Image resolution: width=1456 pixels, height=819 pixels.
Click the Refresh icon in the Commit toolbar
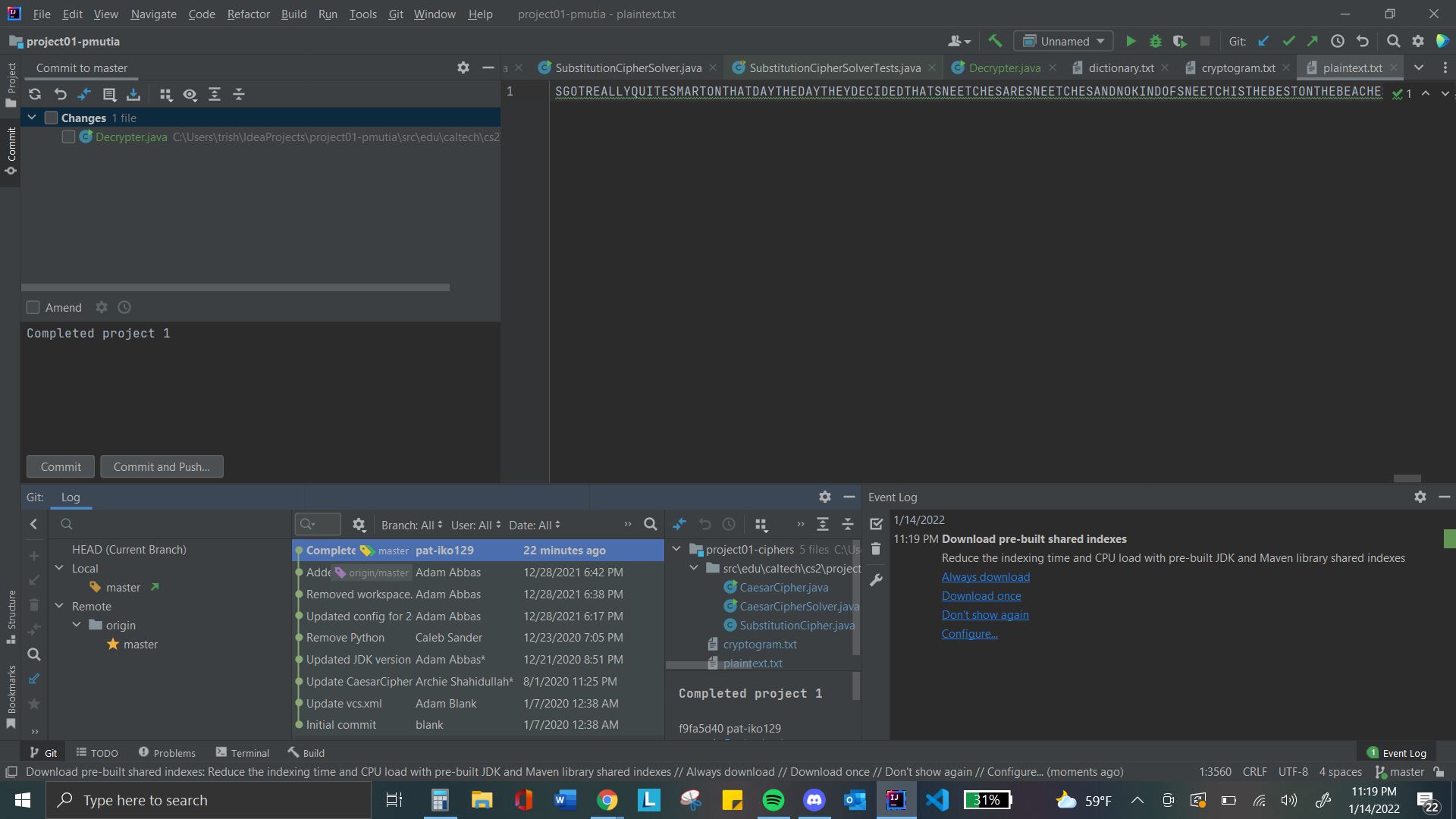[35, 94]
